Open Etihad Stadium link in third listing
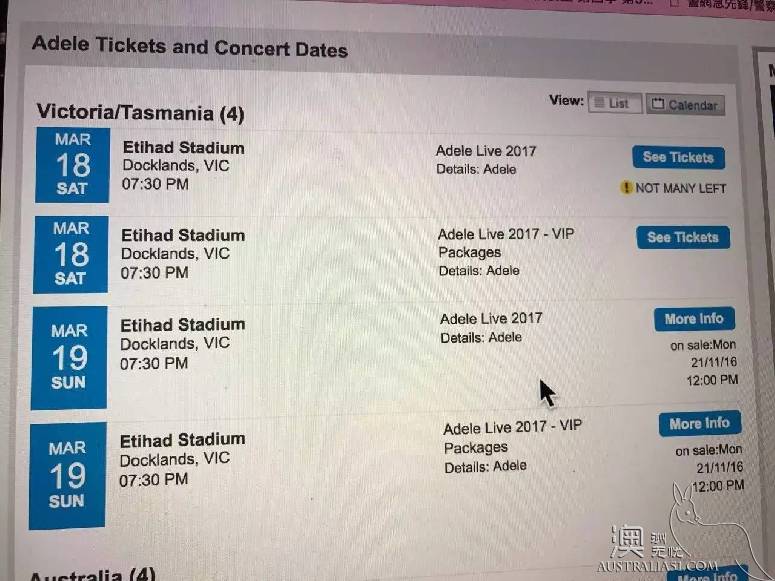This screenshot has width=775, height=581. (182, 325)
